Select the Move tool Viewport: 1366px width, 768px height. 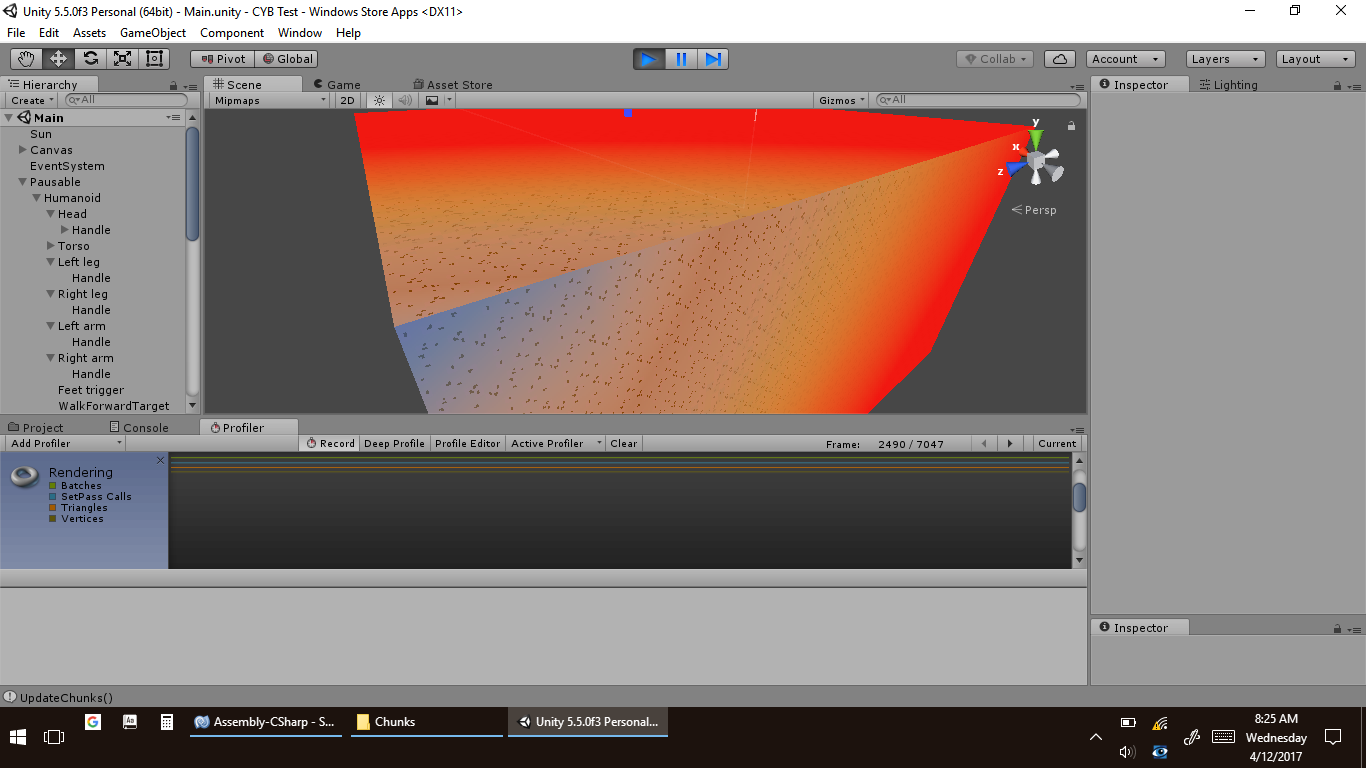coord(58,59)
